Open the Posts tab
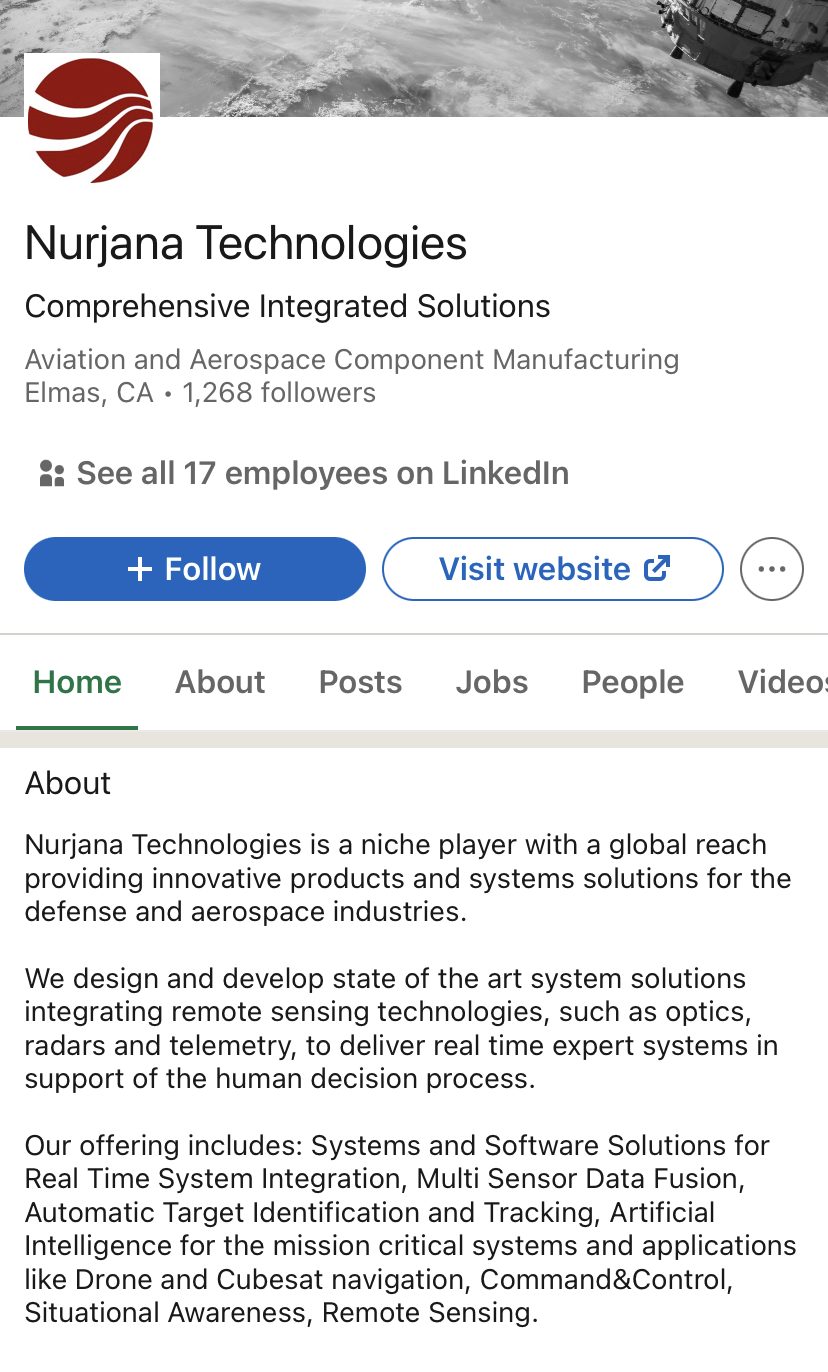 (360, 682)
